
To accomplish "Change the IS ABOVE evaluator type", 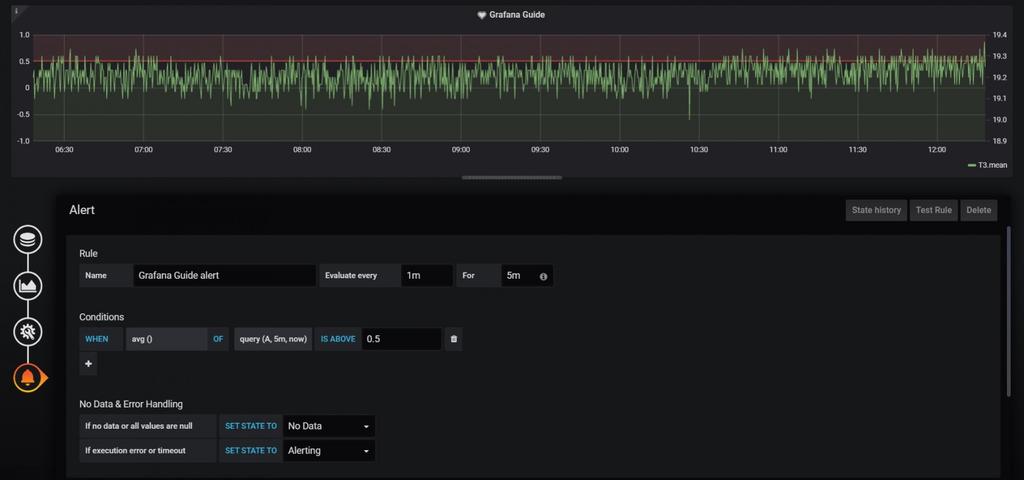I will tap(338, 340).
